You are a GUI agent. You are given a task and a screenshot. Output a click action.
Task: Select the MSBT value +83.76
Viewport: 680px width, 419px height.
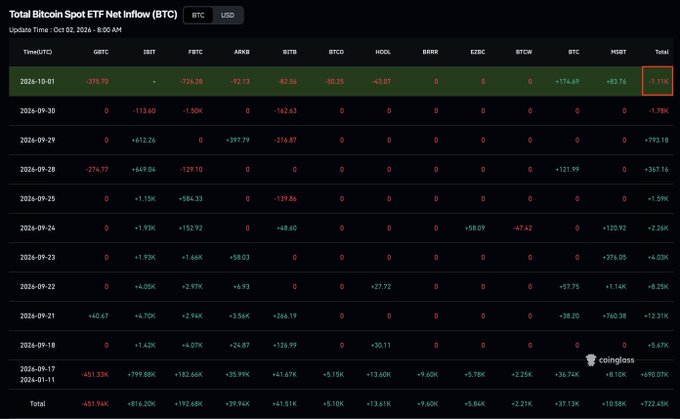616,82
